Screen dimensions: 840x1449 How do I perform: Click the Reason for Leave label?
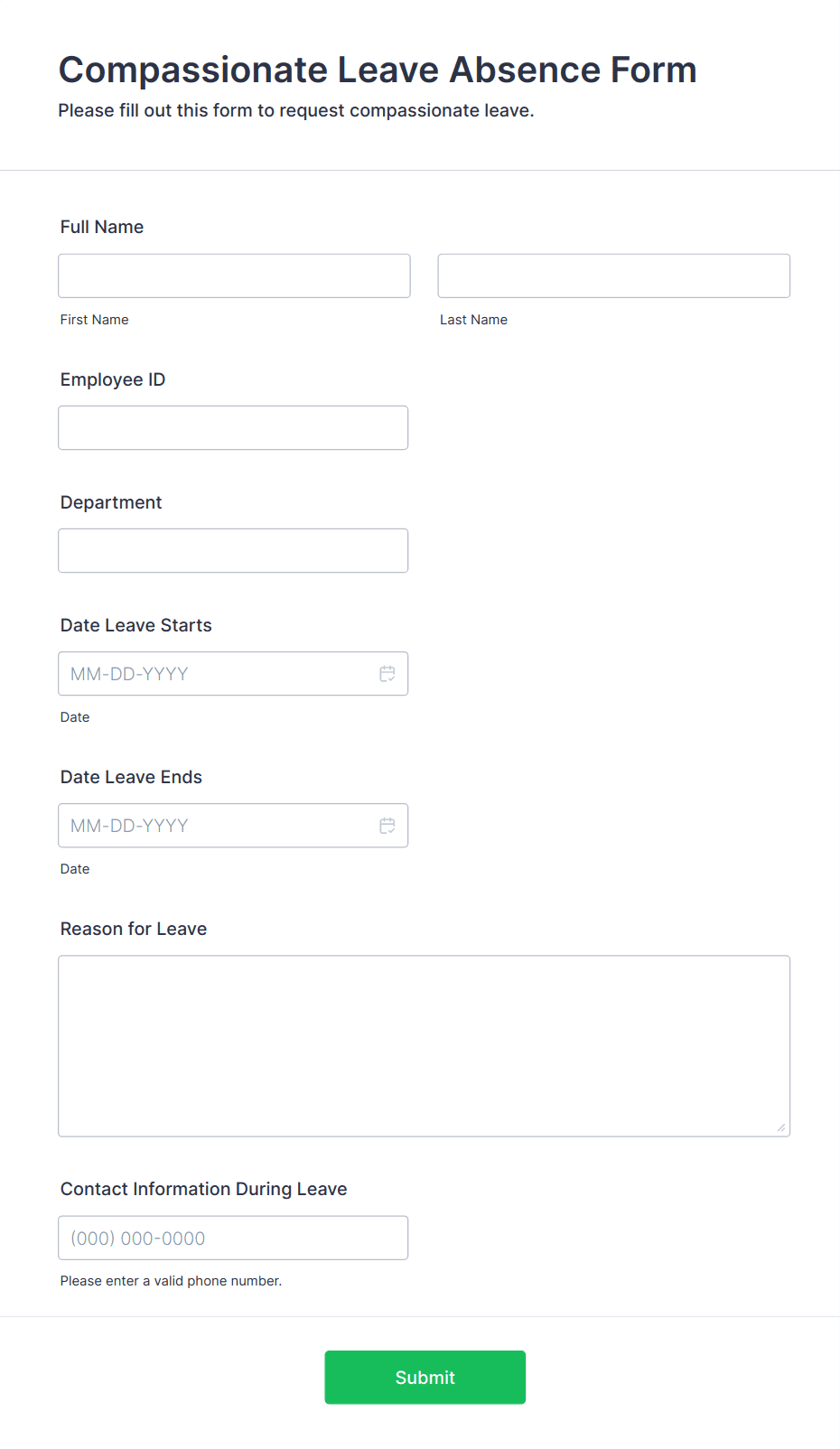pos(133,929)
